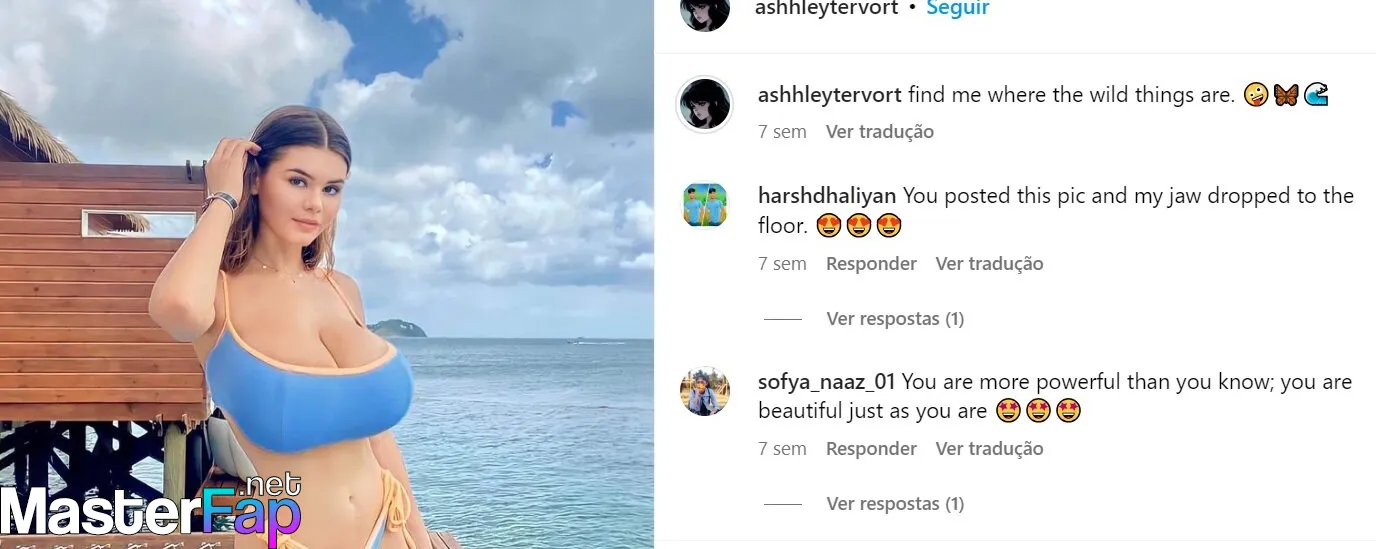The height and width of the screenshot is (549, 1376).
Task: Click the 7 sem timestamp on harshdhaliyan's comment
Action: [x=782, y=264]
